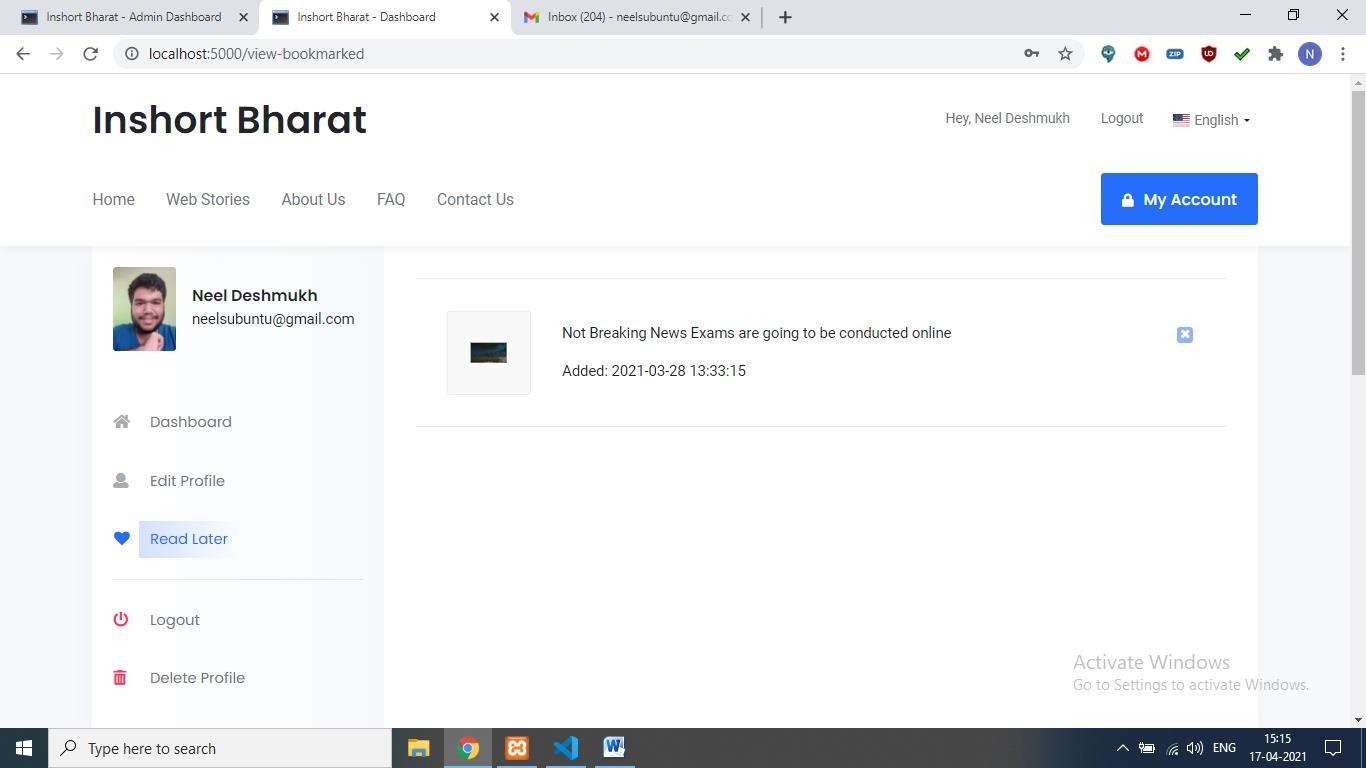Viewport: 1366px width, 768px height.
Task: Open Chrome extensions puzzle icon
Action: point(1275,54)
